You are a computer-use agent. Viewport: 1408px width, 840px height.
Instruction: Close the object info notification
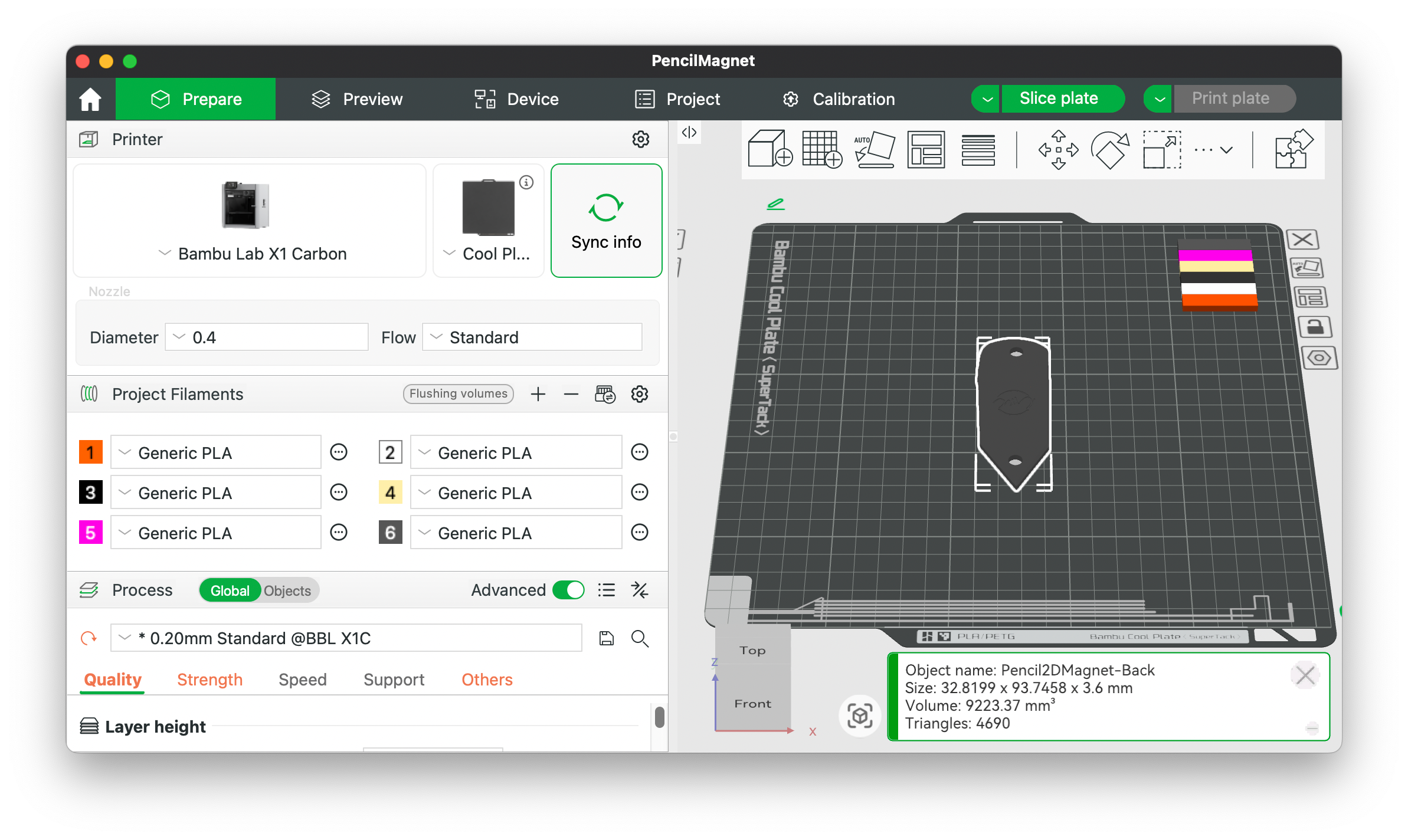click(1305, 675)
